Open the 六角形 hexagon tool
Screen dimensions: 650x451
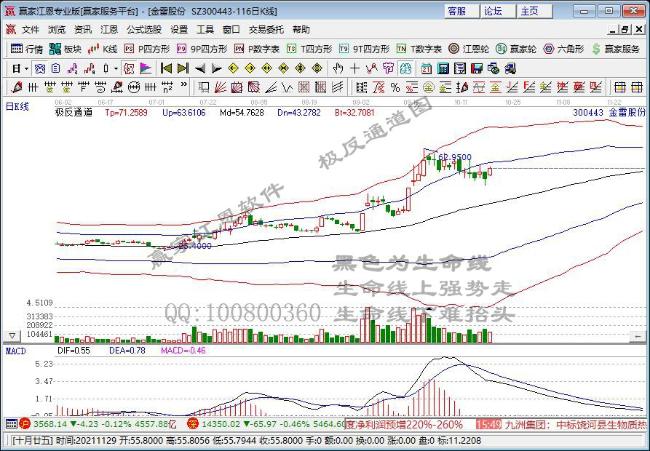coord(564,49)
